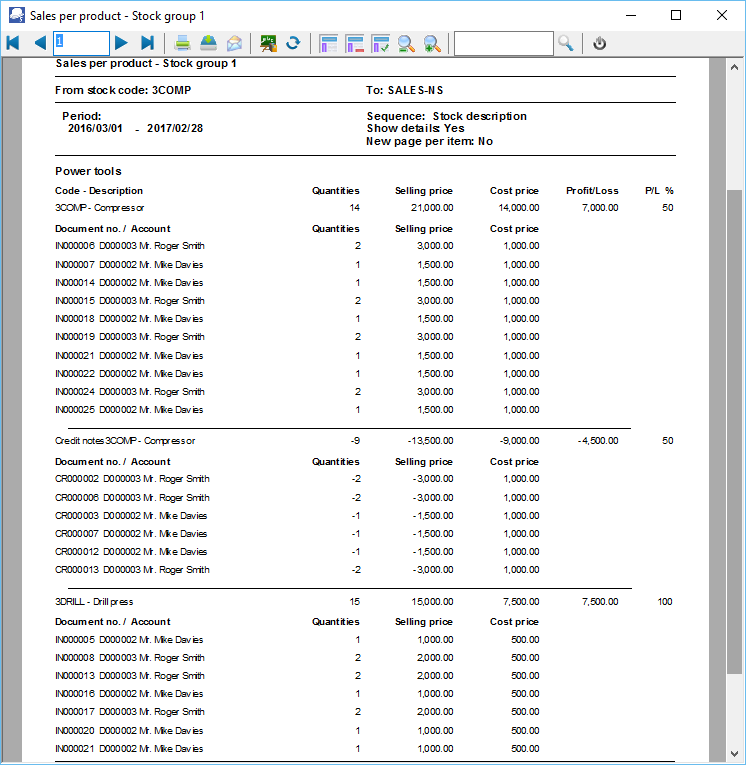The width and height of the screenshot is (746, 765).
Task: Print the sales report
Action: click(x=183, y=43)
